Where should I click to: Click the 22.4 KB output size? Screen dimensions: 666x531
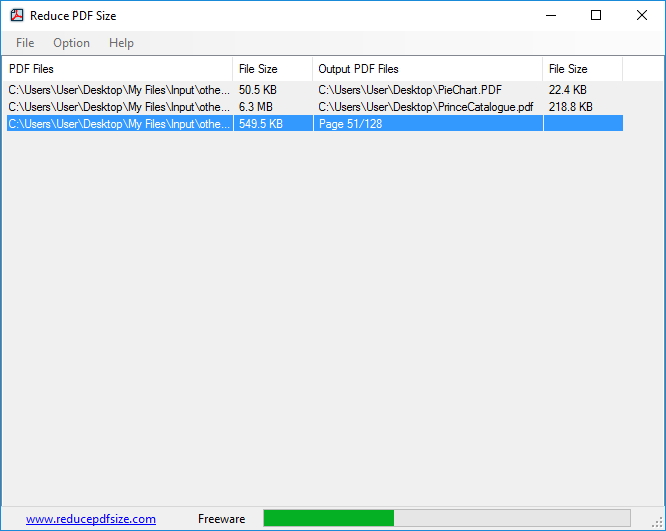(567, 90)
